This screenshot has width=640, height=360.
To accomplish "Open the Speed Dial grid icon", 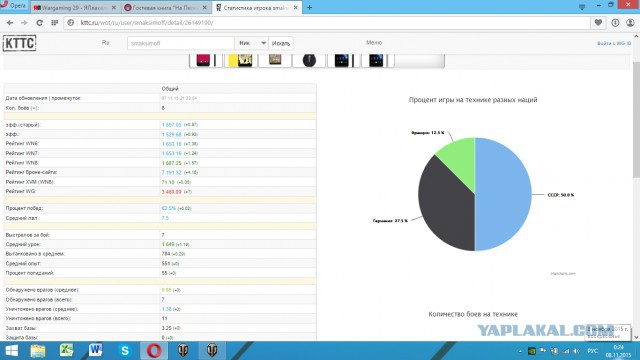I will click(x=54, y=23).
